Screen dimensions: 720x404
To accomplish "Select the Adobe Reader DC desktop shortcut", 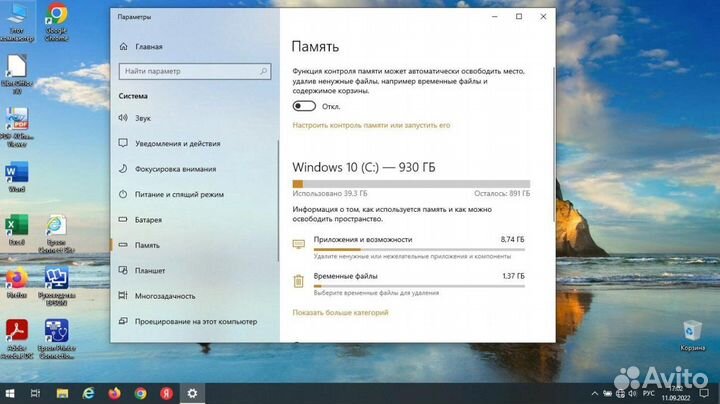I will coord(17,339).
